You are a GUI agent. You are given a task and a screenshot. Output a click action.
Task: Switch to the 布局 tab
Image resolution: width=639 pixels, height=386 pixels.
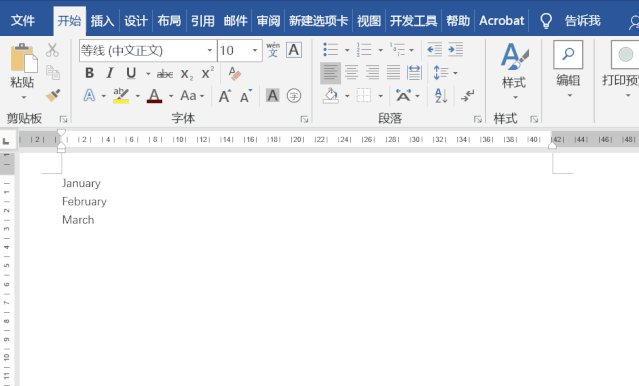coord(169,20)
